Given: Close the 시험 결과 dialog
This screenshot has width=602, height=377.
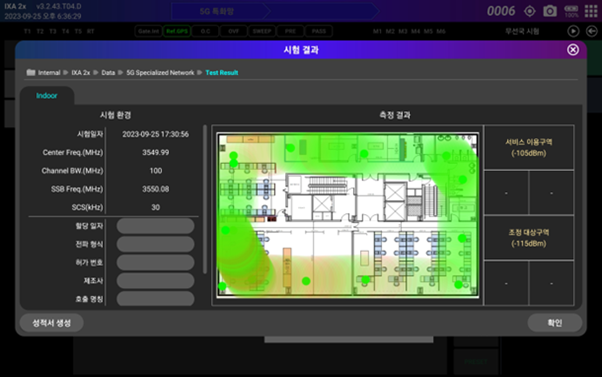Looking at the screenshot, I should click(x=573, y=50).
